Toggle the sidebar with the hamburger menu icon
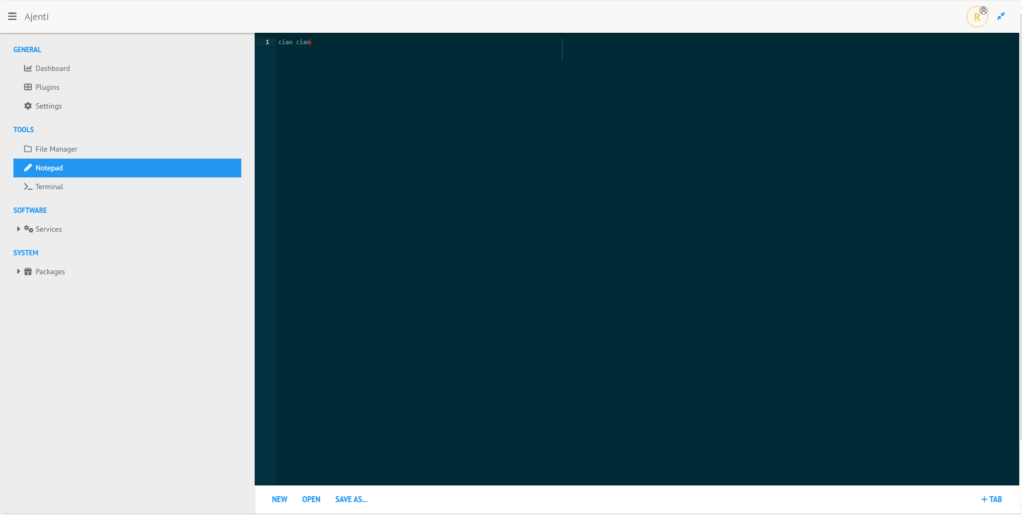Image resolution: width=1024 pixels, height=515 pixels. pos(12,17)
